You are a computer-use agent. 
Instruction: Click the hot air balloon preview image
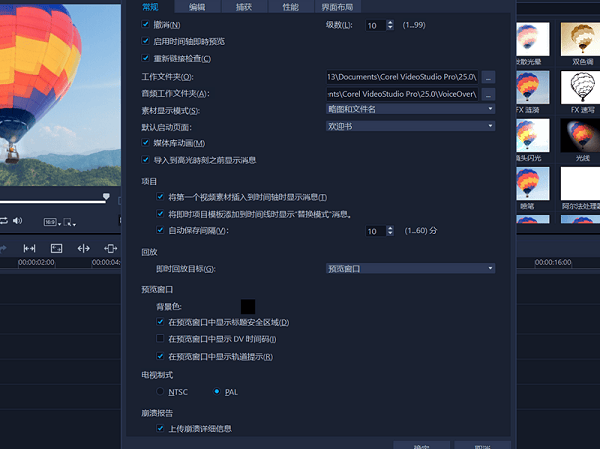(x=60, y=95)
